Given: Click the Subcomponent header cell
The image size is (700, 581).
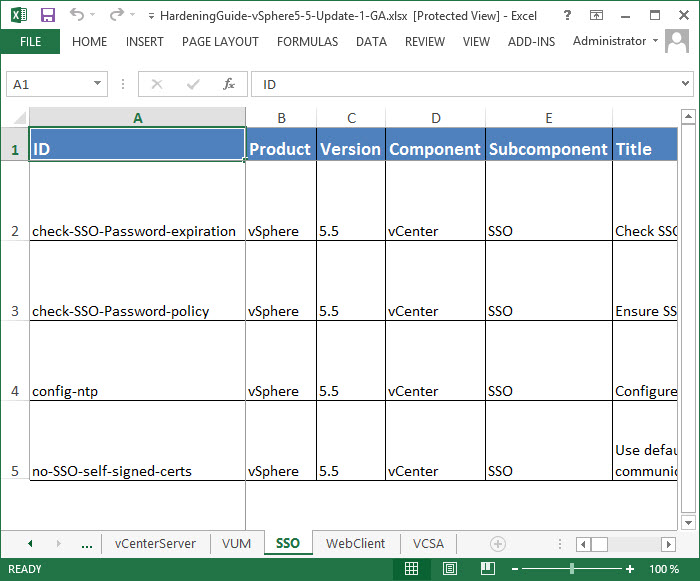Looking at the screenshot, I should pos(549,144).
